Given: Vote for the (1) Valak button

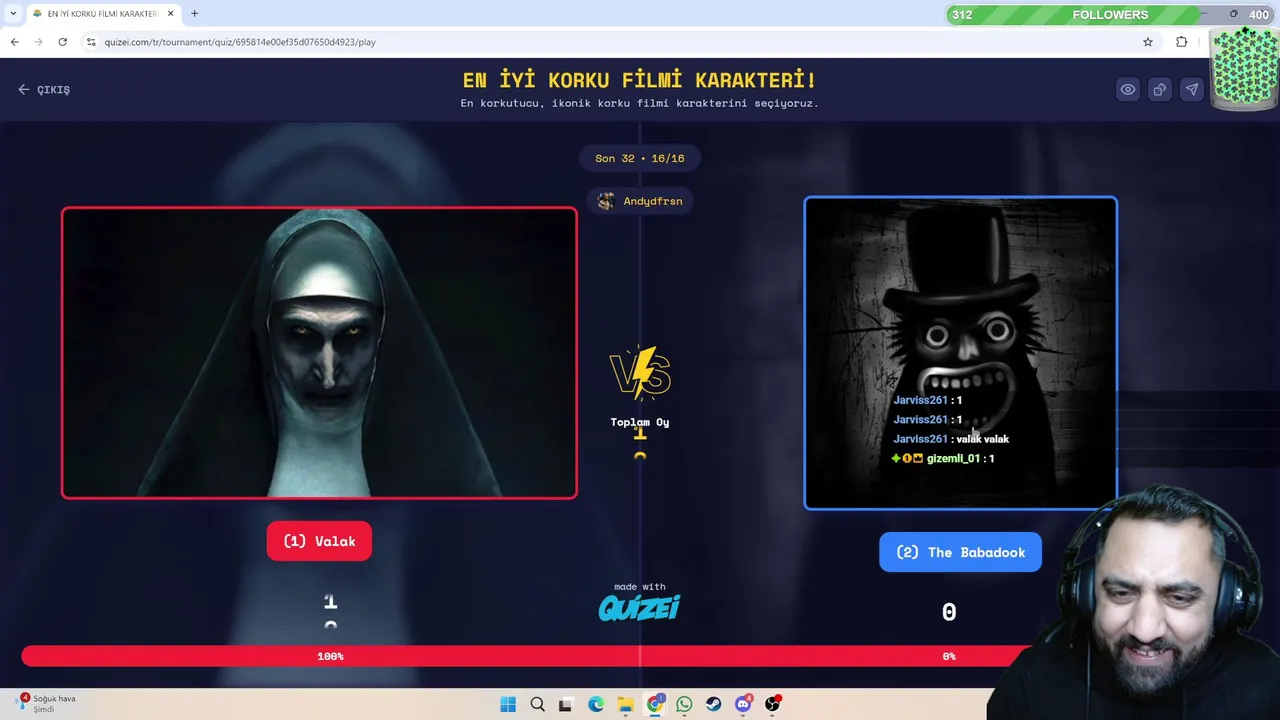Looking at the screenshot, I should click(319, 541).
